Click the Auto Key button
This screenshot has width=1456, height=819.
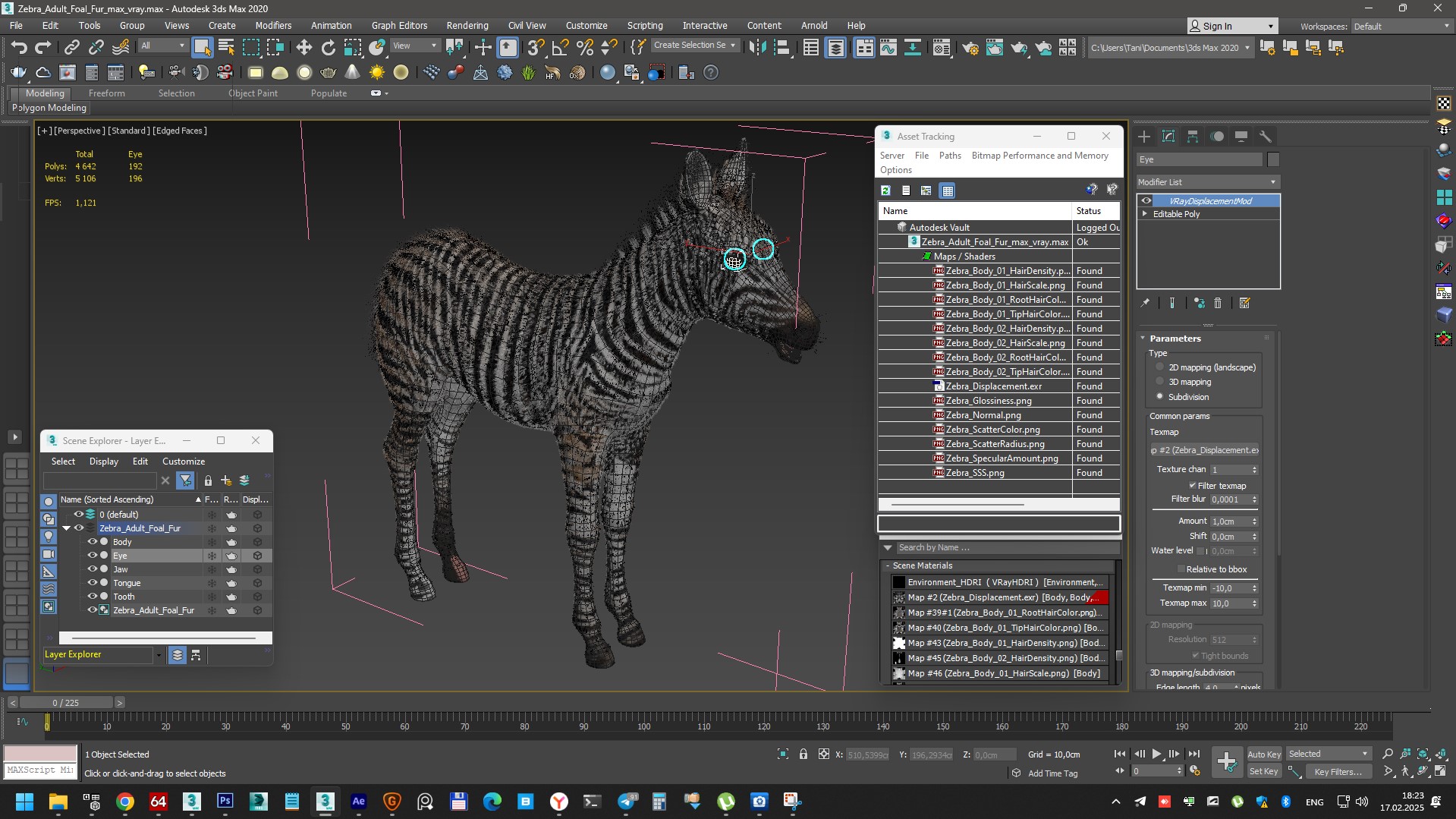(1264, 754)
